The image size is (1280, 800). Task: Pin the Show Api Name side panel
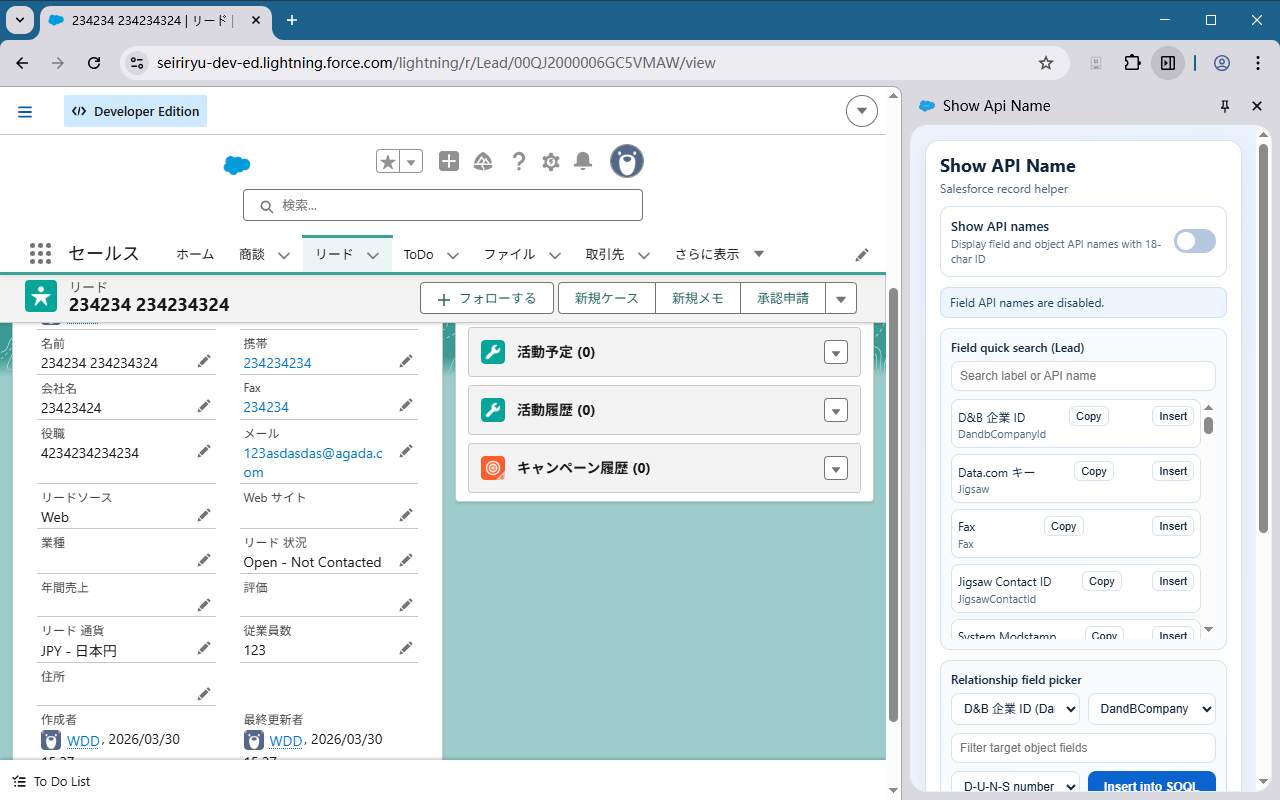click(1225, 106)
